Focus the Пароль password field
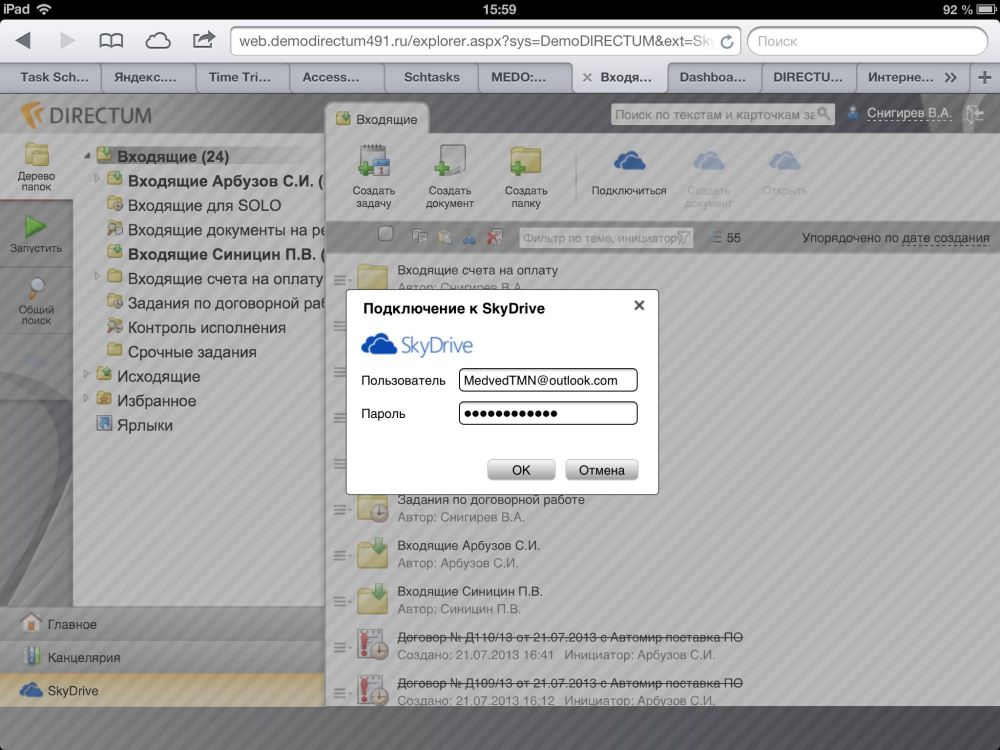This screenshot has width=1000, height=750. point(548,413)
